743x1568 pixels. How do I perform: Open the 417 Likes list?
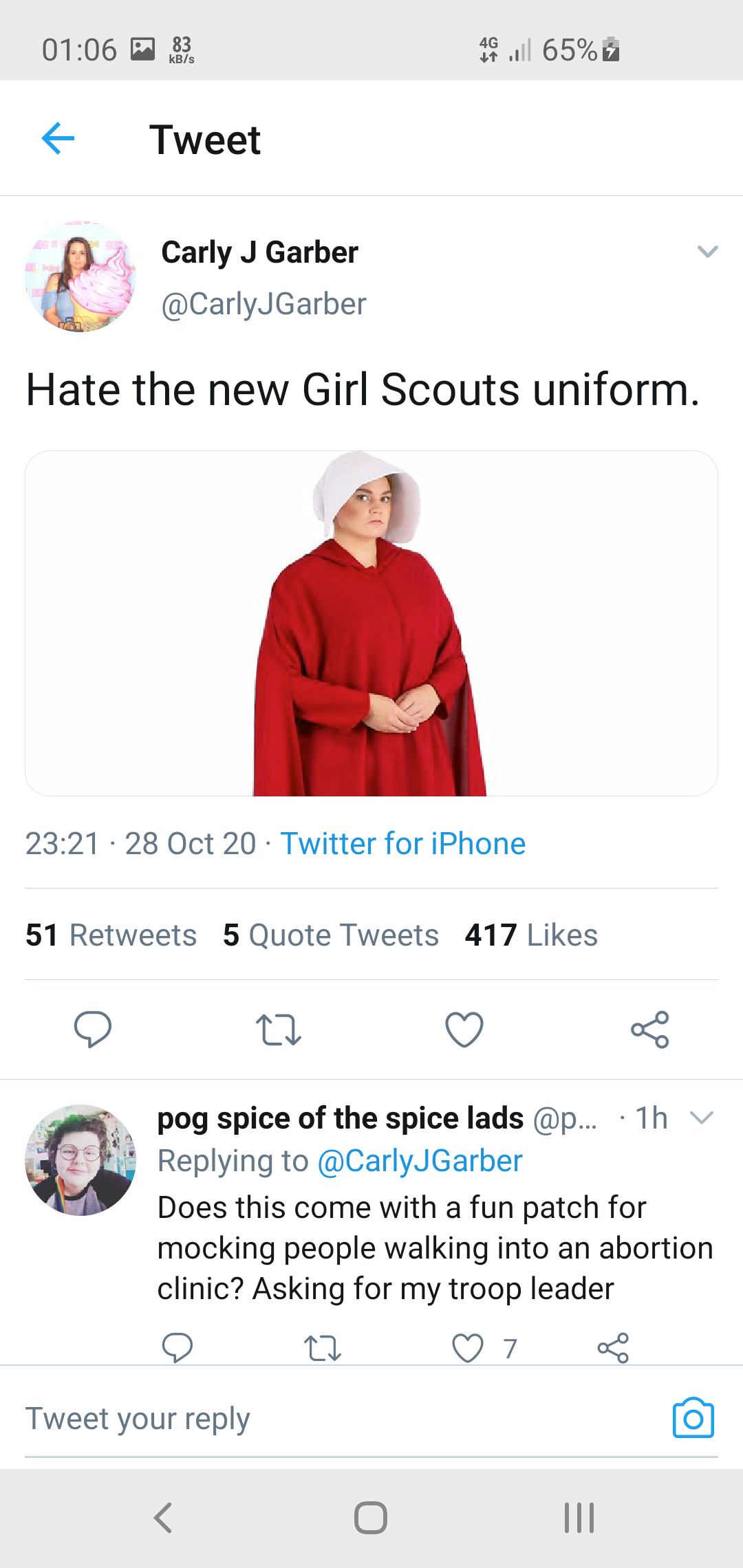[531, 935]
